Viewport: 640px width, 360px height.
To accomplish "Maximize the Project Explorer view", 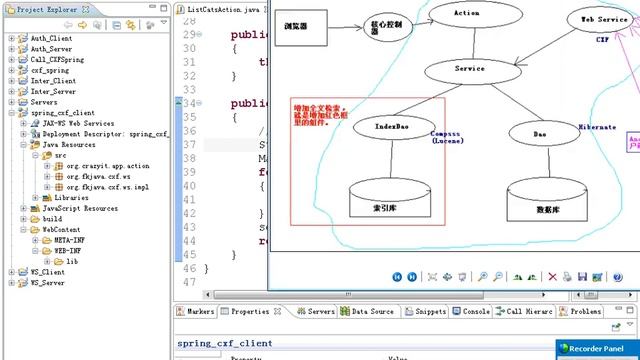I will pyautogui.click(x=164, y=8).
